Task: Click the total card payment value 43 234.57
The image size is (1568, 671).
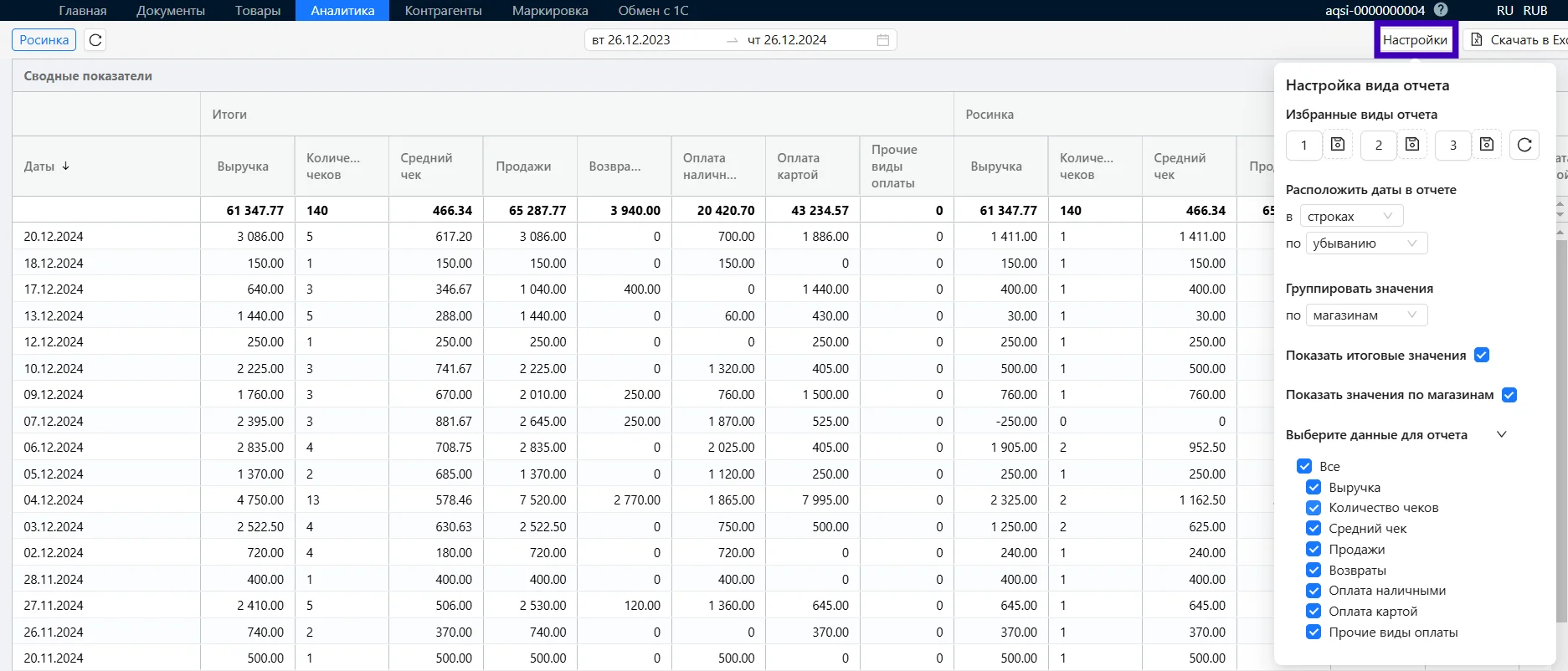Action: [820, 210]
